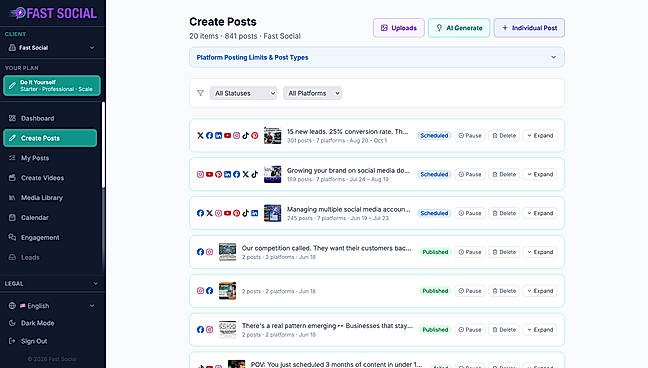This screenshot has height=368, width=648.
Task: Open the All Statuses dropdown
Action: click(243, 93)
